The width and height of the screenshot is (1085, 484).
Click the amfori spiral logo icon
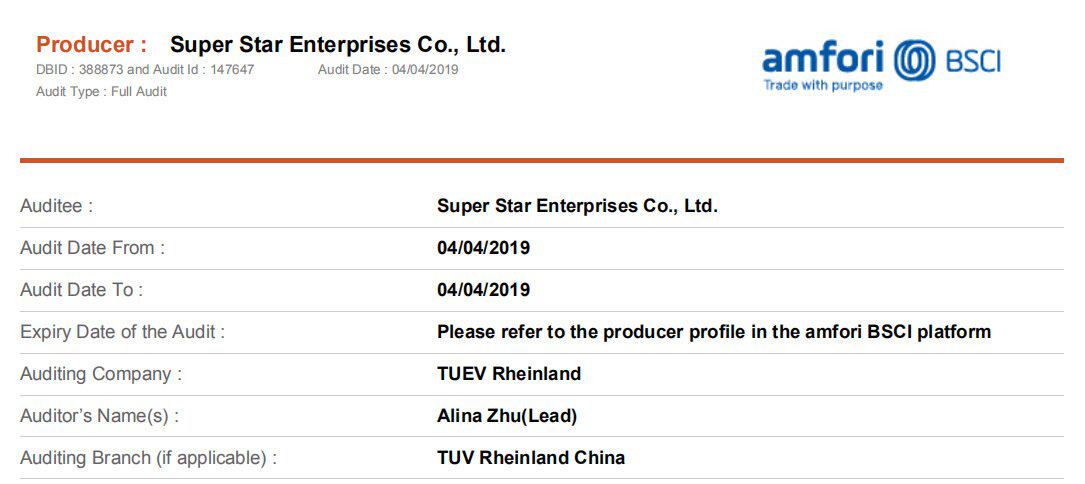click(914, 60)
